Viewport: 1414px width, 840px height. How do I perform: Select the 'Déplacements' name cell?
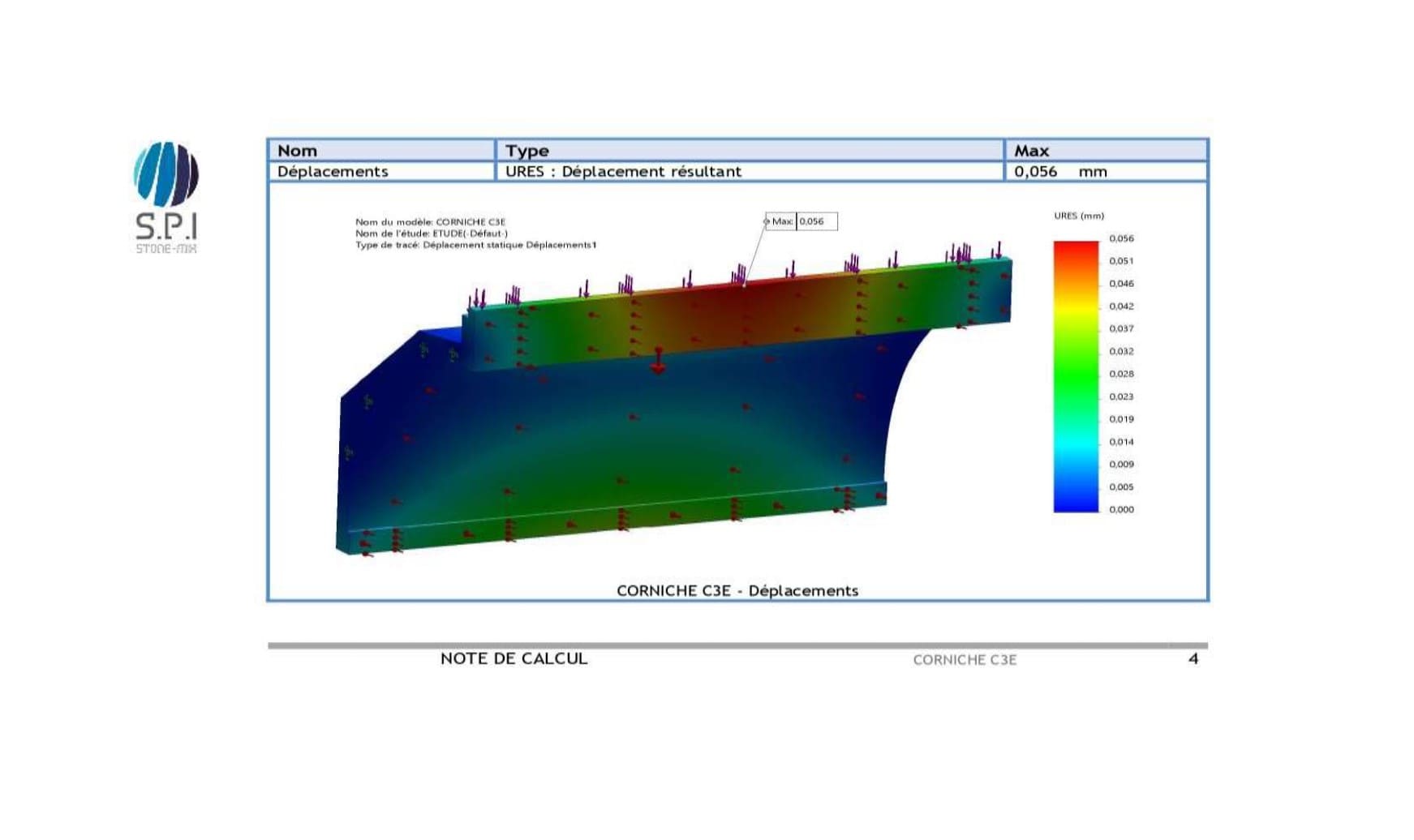coord(381,171)
